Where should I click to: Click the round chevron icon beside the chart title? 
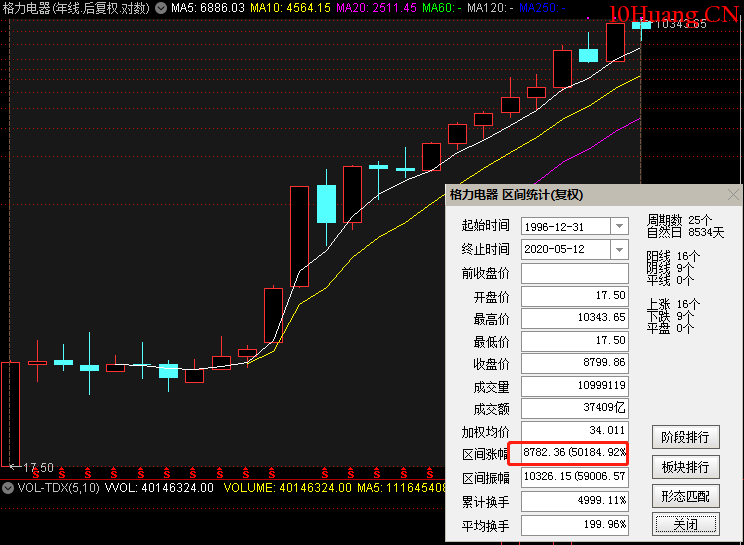click(x=161, y=8)
